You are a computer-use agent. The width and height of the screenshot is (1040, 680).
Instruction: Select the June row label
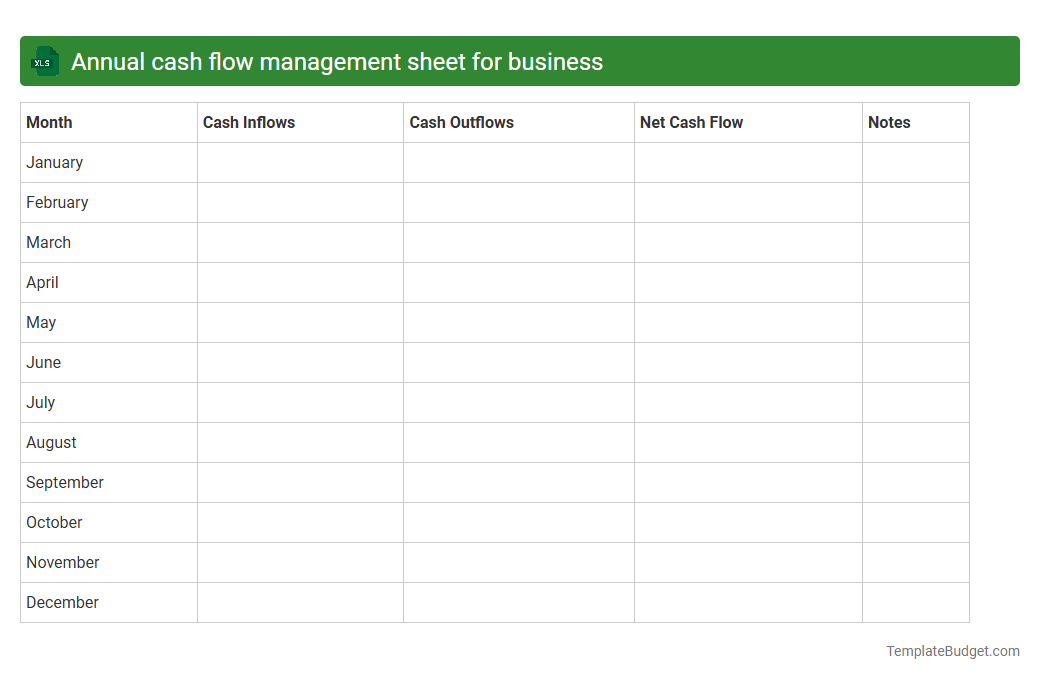point(43,362)
